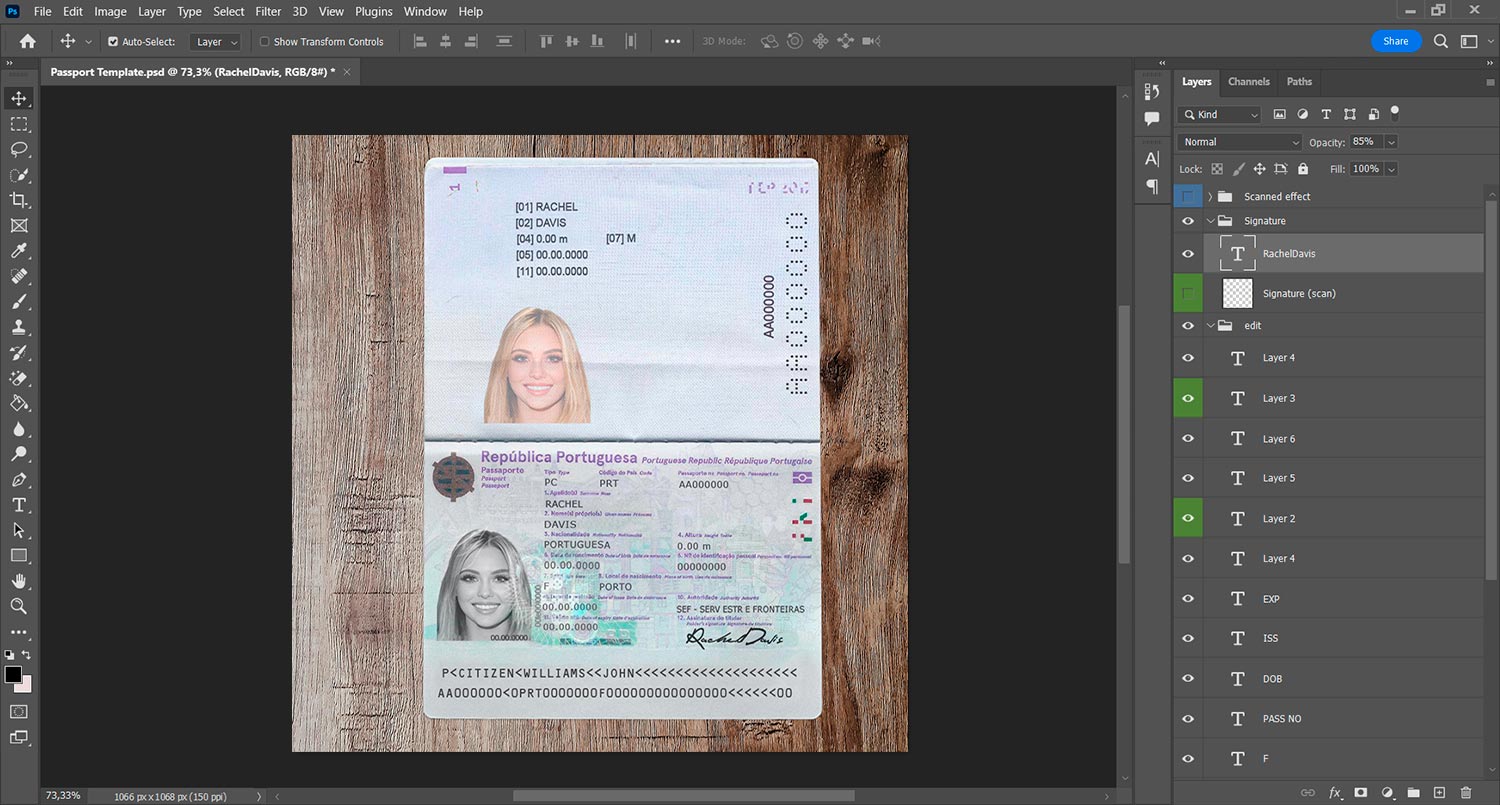Click the Zoom tool in toolbar
Viewport: 1500px width, 805px height.
coord(19,606)
